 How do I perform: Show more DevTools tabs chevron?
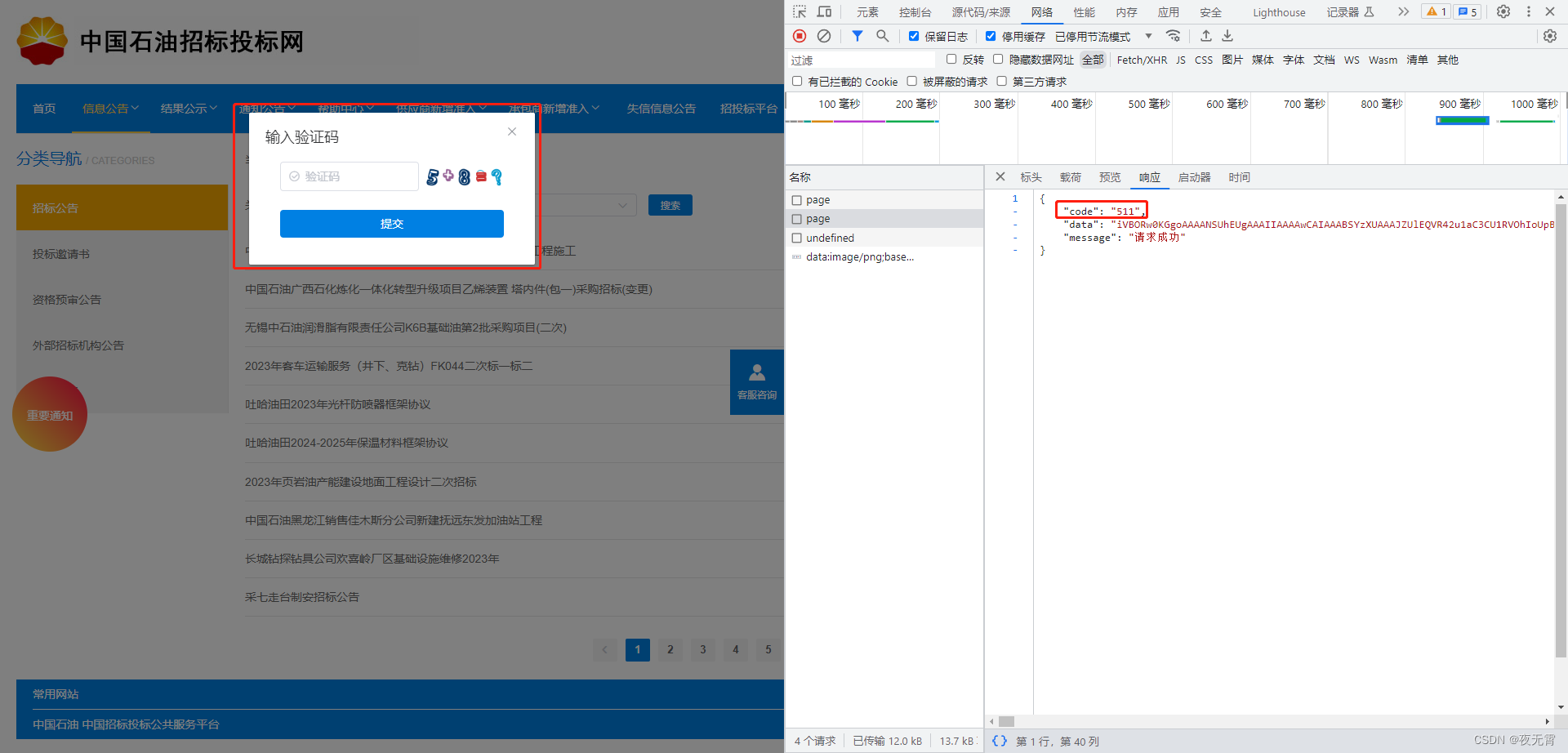[1403, 11]
